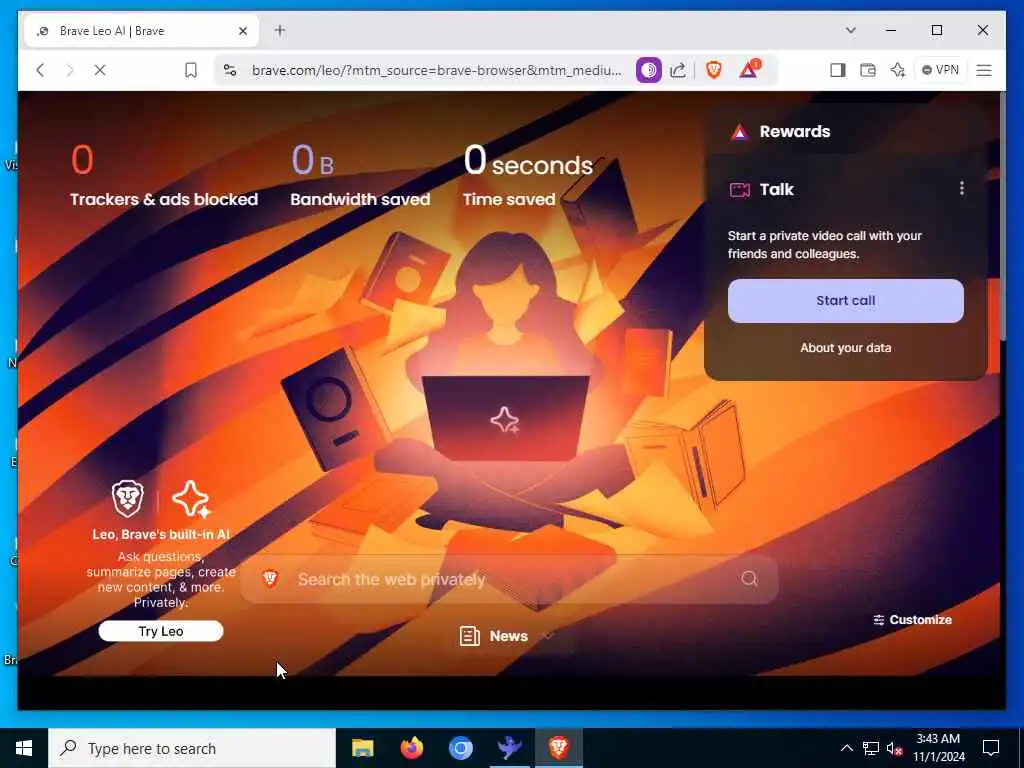Open the VPN button
This screenshot has height=768, width=1024.
(x=940, y=70)
